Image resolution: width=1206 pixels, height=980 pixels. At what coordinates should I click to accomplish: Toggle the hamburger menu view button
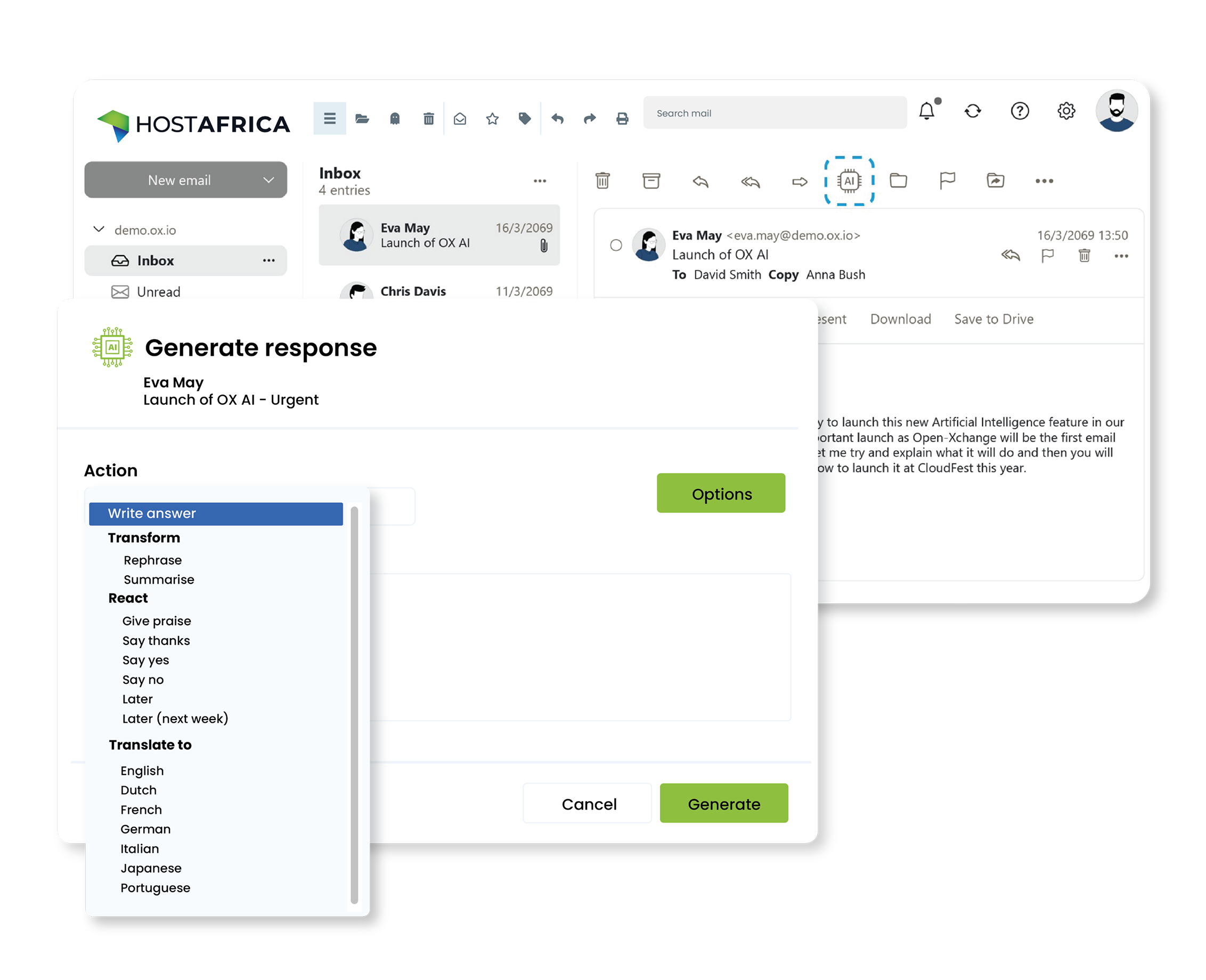pyautogui.click(x=330, y=119)
